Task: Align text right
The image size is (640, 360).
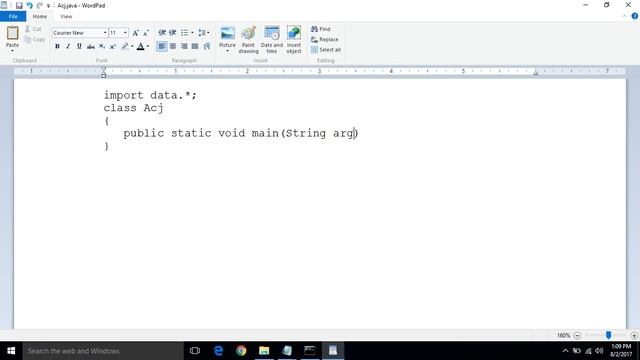Action: [184, 46]
